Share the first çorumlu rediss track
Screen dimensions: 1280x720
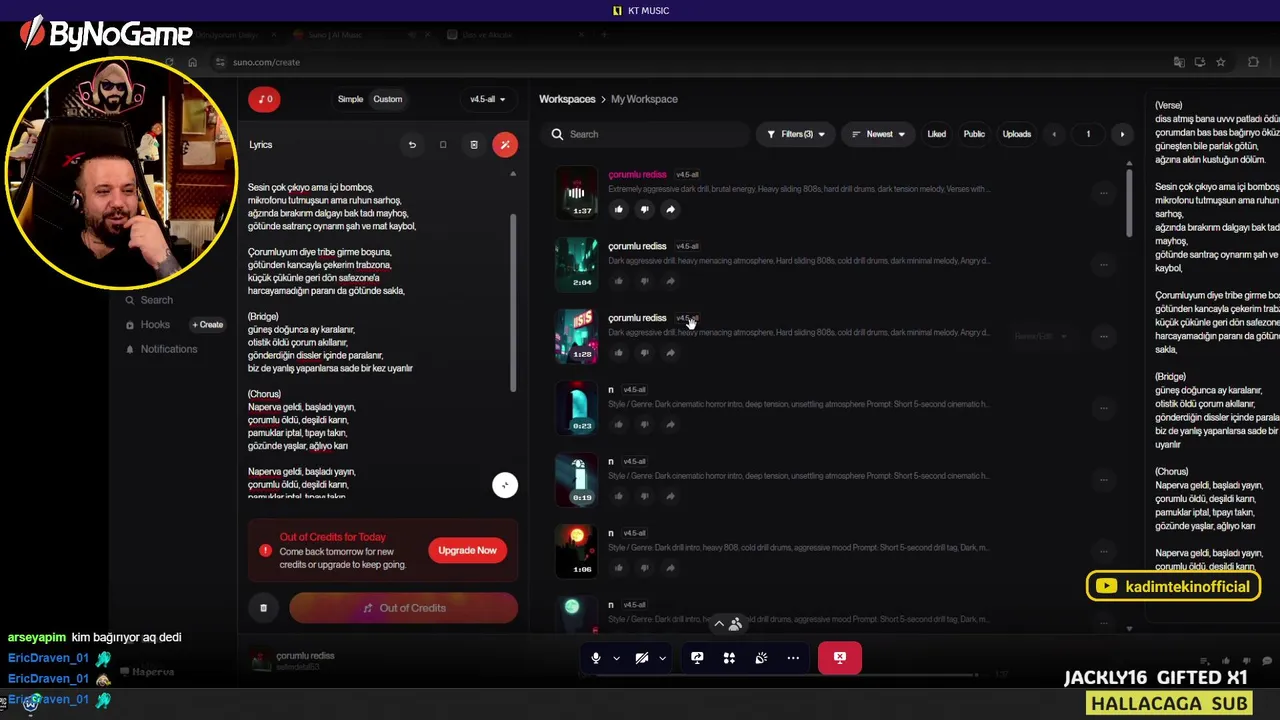click(x=670, y=209)
